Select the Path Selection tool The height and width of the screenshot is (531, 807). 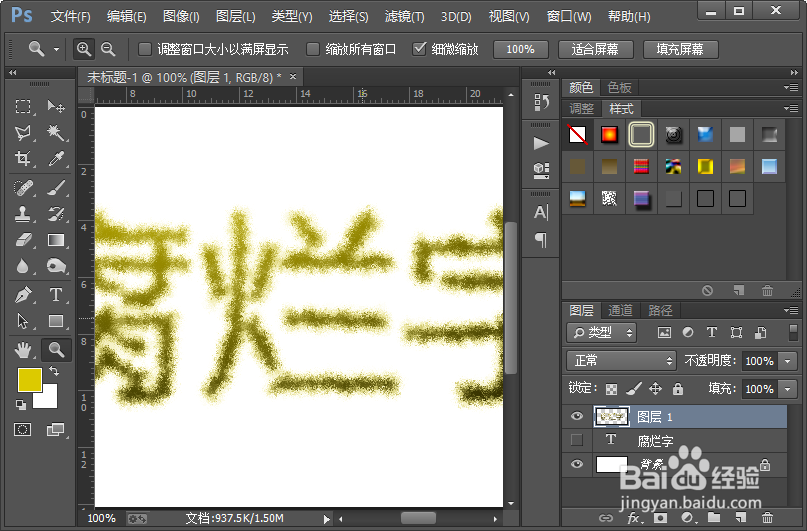[23, 321]
